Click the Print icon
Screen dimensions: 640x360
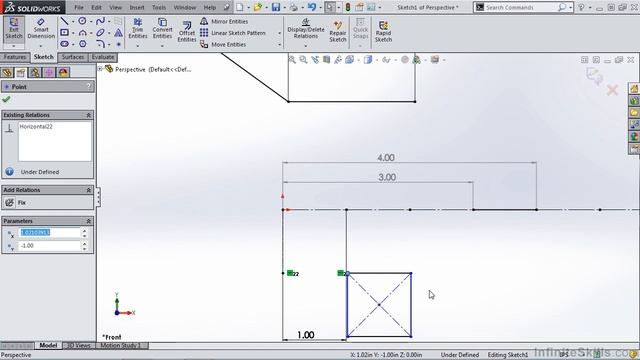click(x=293, y=7)
